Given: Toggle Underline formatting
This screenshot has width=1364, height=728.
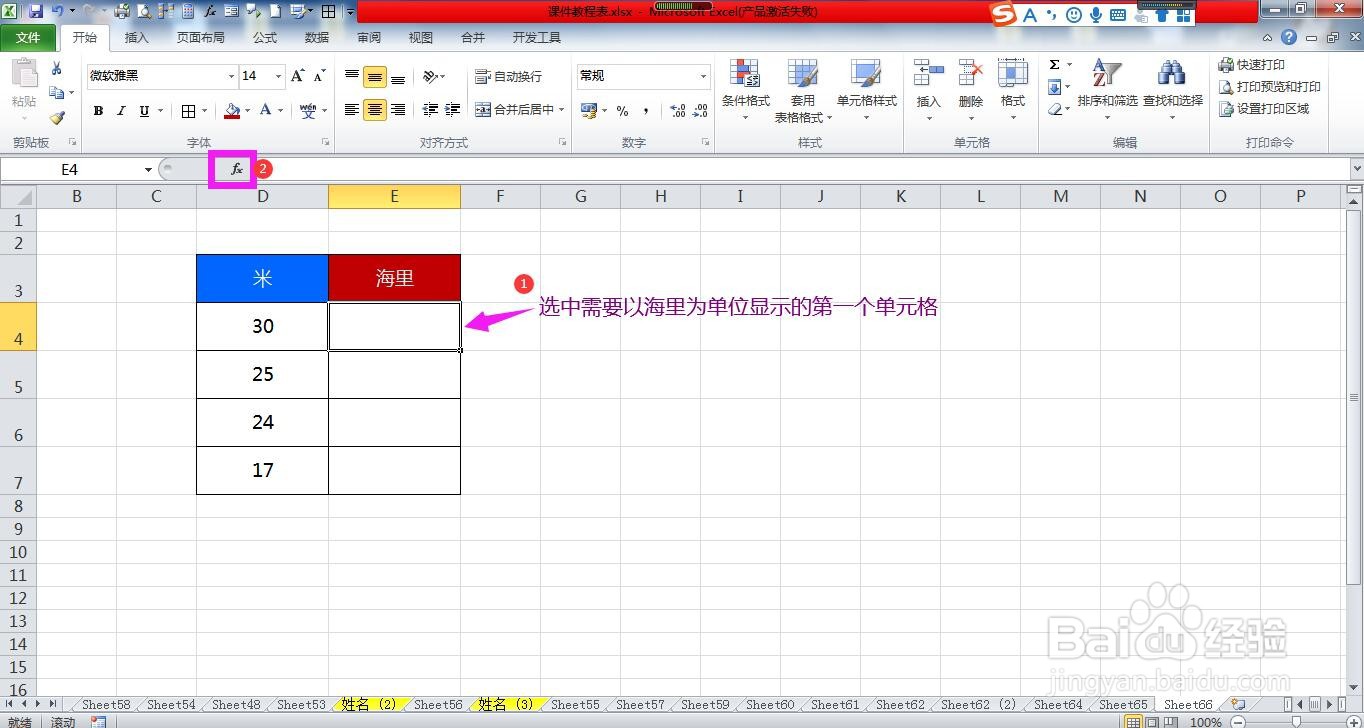Looking at the screenshot, I should pos(144,111).
